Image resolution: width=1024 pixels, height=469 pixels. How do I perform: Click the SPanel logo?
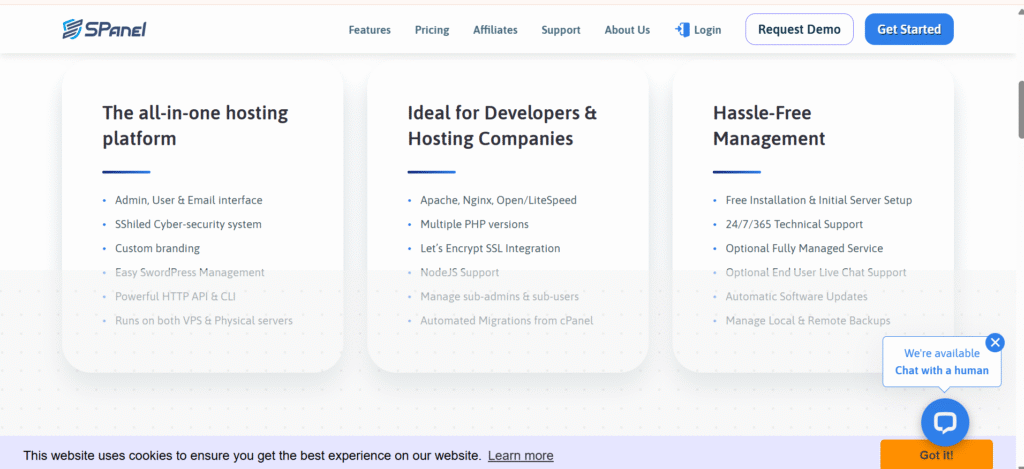pos(104,29)
